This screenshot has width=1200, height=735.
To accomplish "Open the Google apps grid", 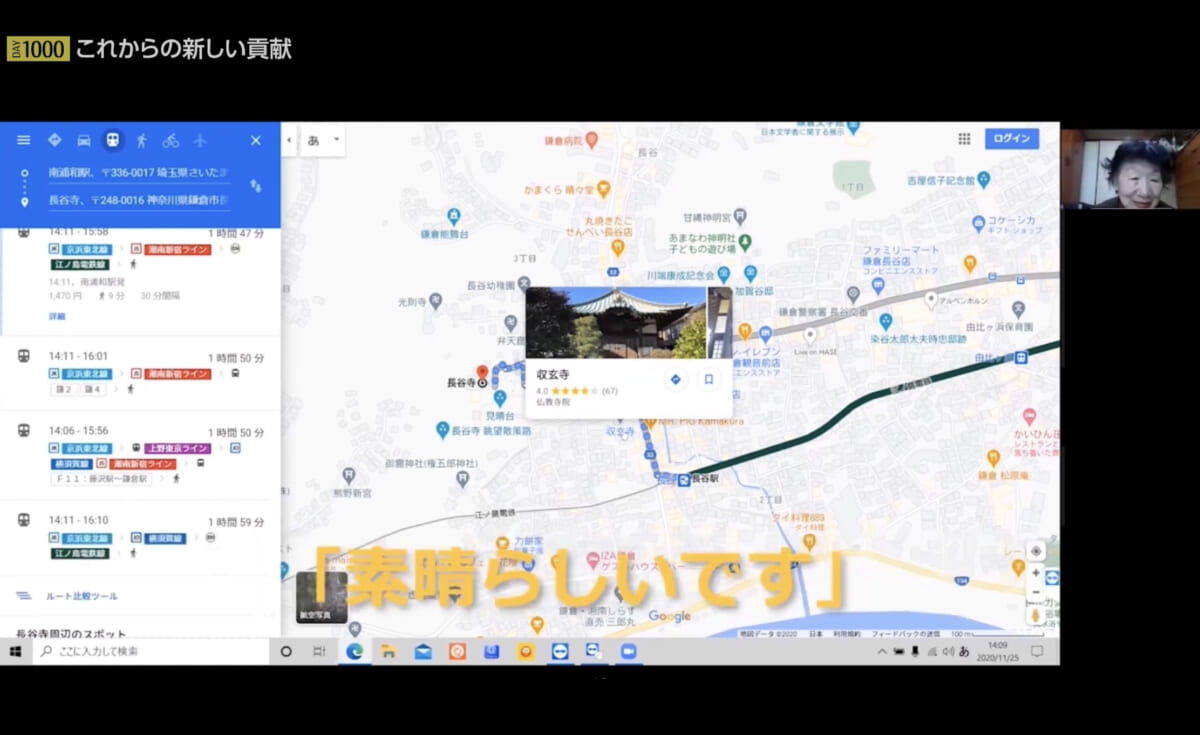I will coord(964,139).
